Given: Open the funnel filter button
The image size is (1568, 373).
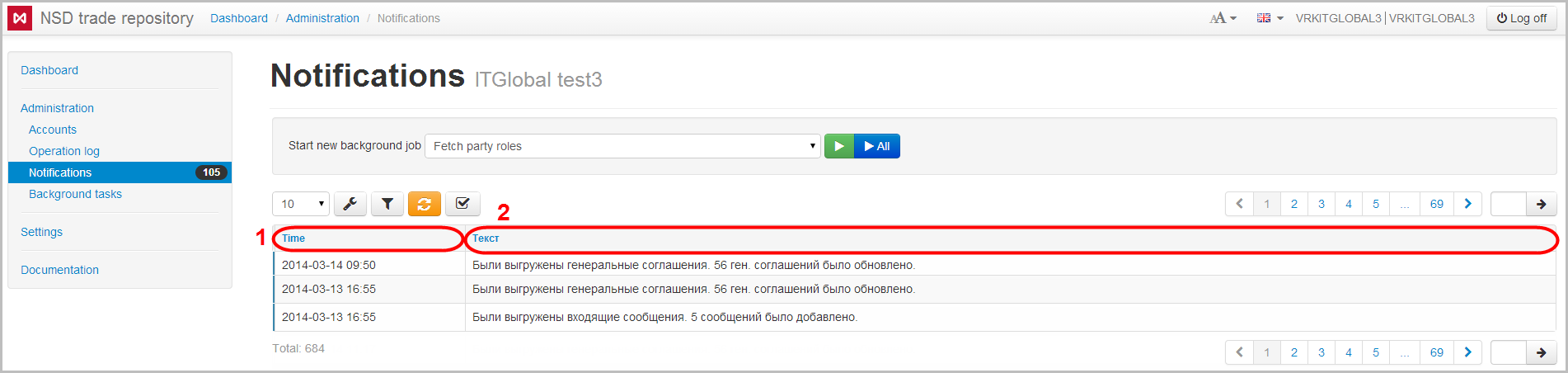Looking at the screenshot, I should (387, 204).
